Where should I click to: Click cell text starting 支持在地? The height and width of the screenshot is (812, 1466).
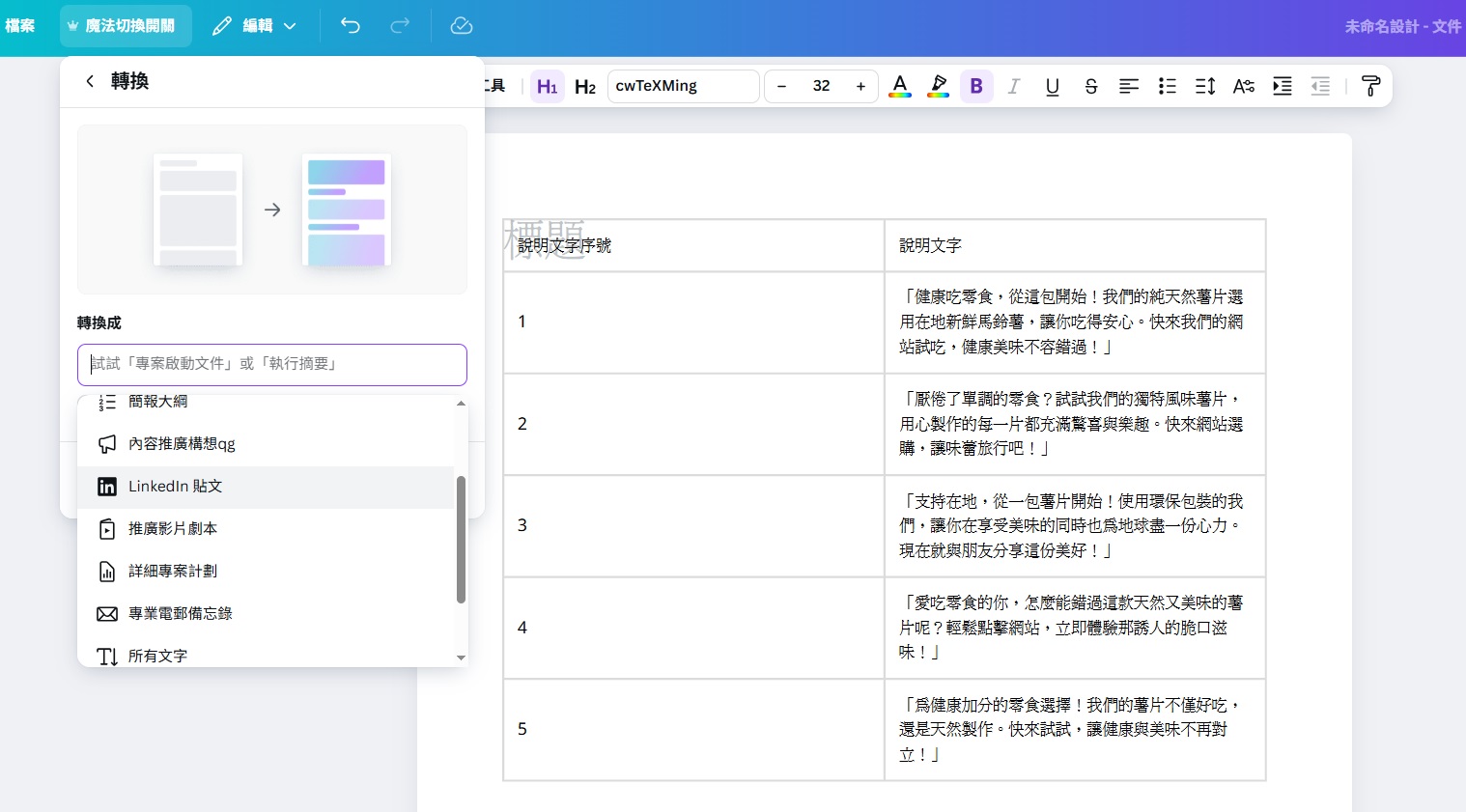[1071, 525]
